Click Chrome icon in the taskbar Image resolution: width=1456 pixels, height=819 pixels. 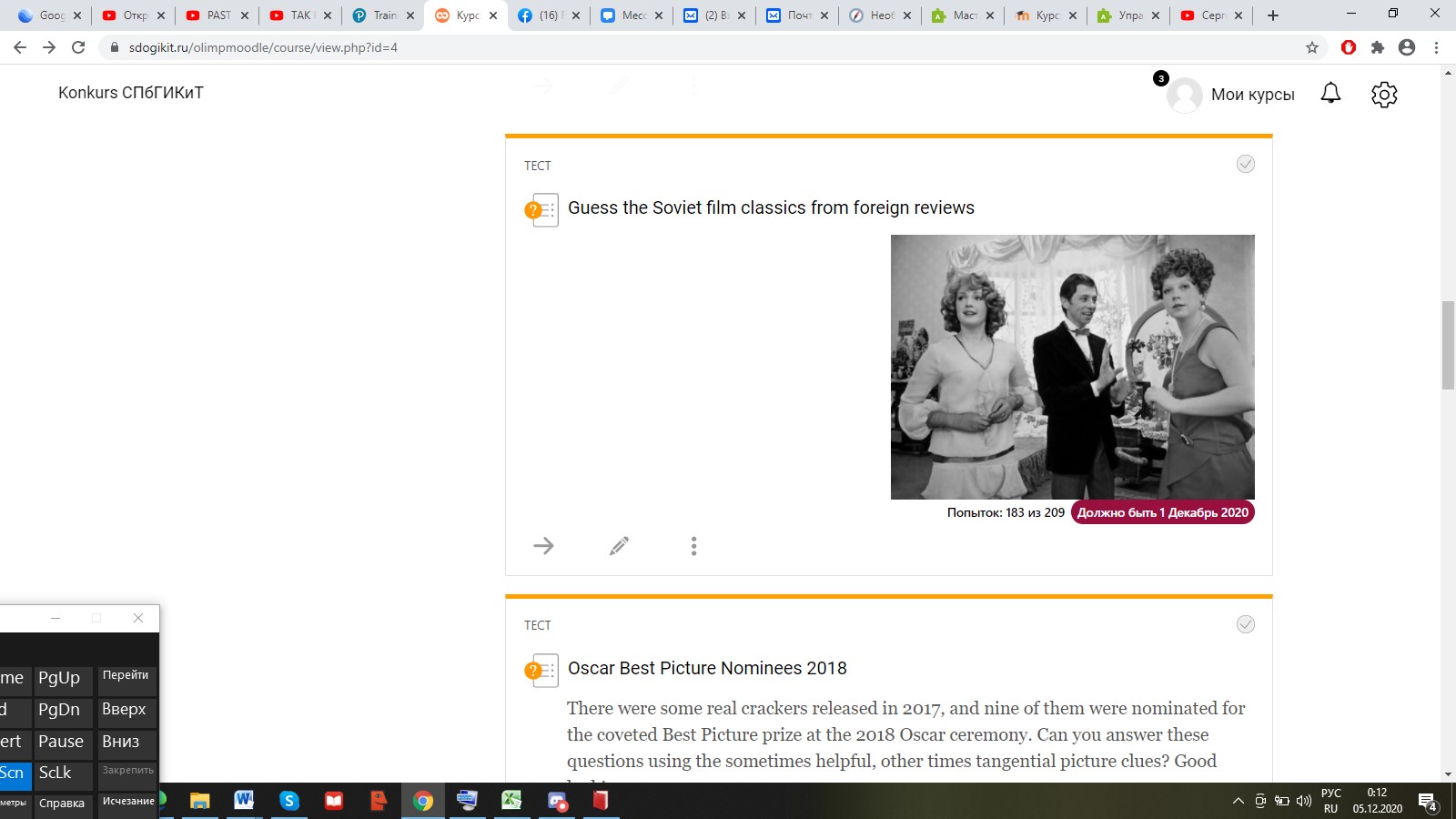(x=423, y=801)
